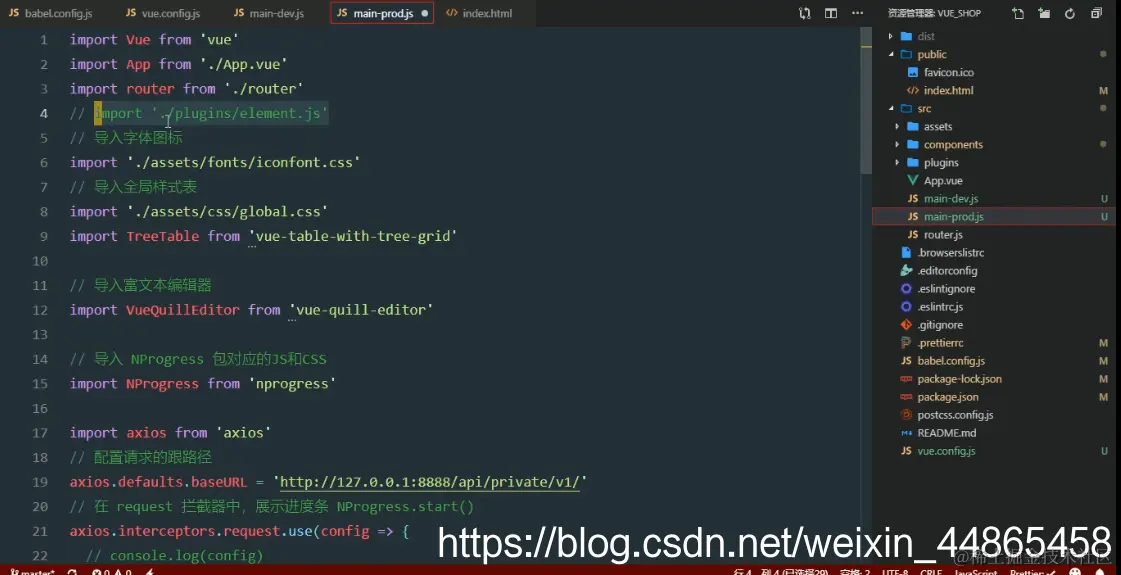The image size is (1121, 575).
Task: Collapse the src folder
Action: pos(891,108)
